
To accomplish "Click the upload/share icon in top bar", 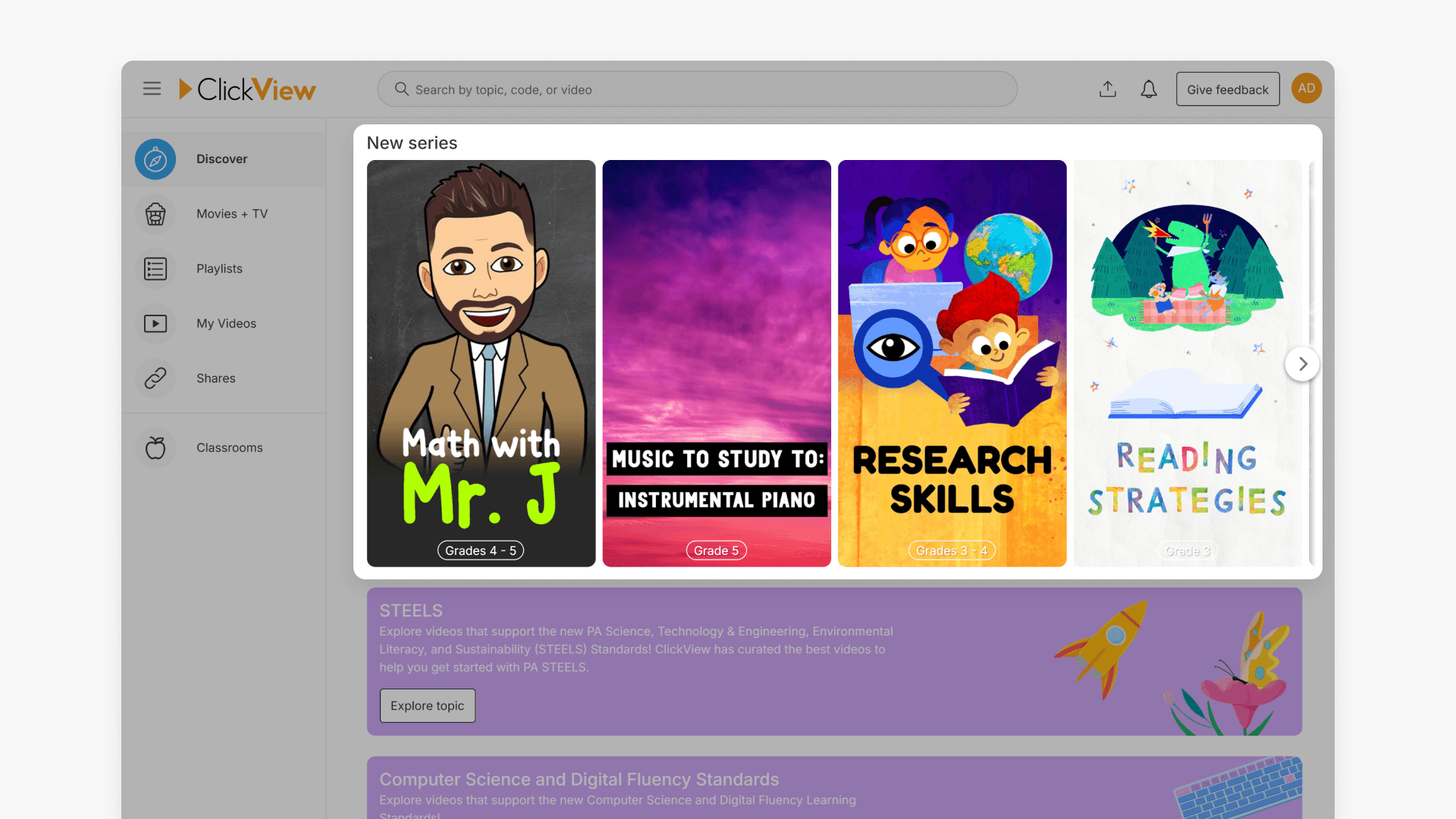I will click(1107, 89).
